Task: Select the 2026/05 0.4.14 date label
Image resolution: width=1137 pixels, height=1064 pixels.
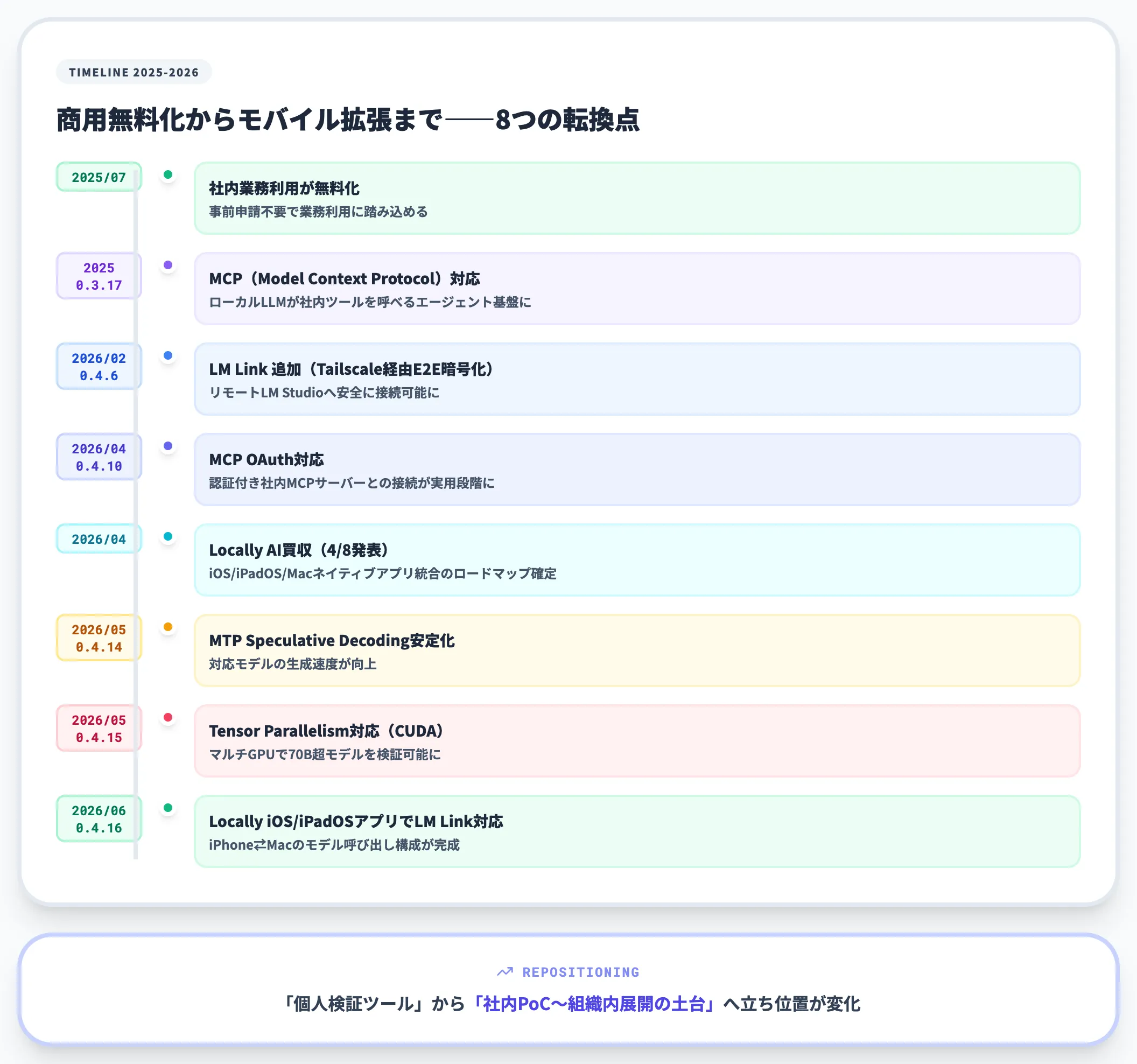Action: pos(99,638)
